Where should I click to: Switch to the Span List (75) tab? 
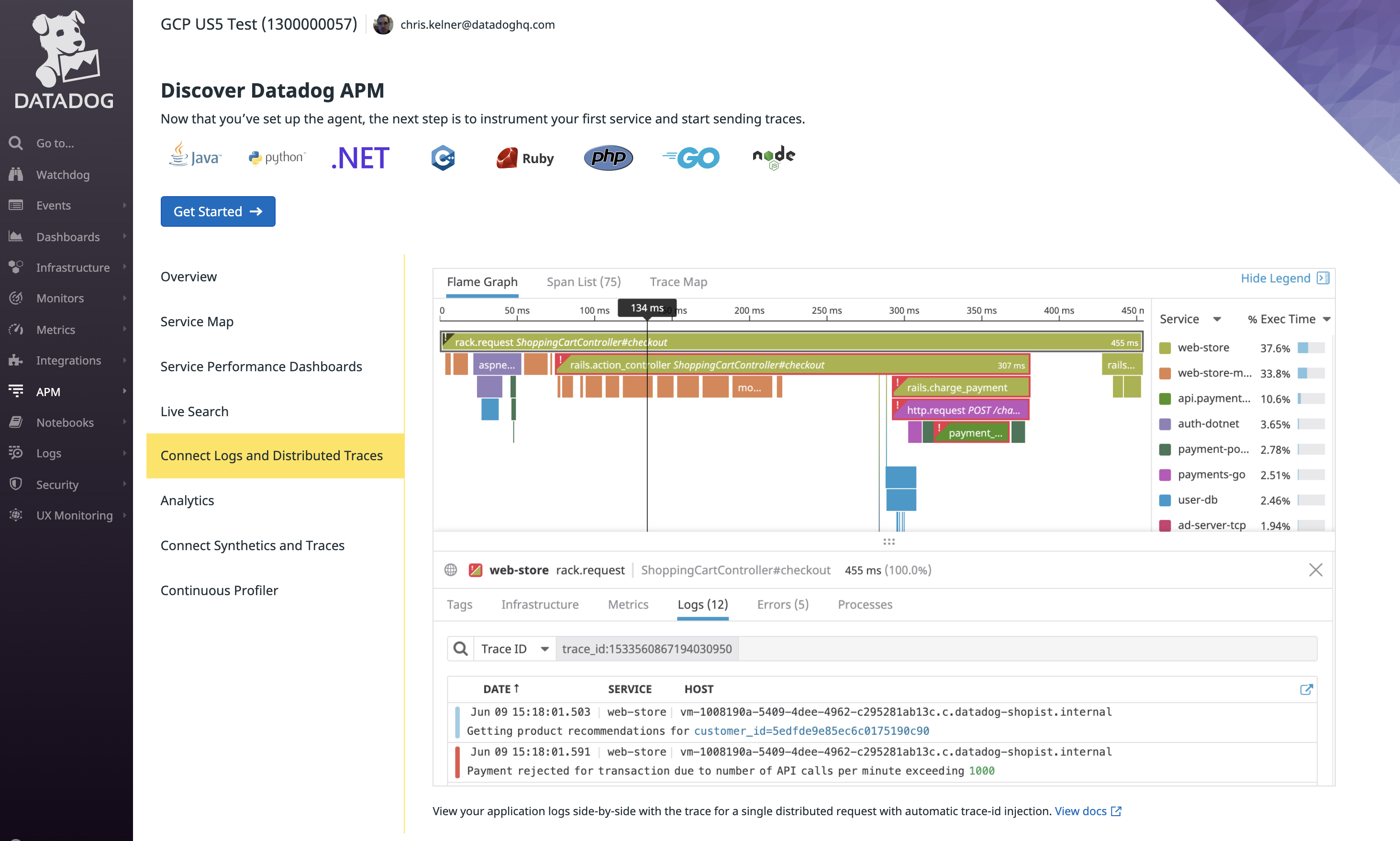coord(583,282)
